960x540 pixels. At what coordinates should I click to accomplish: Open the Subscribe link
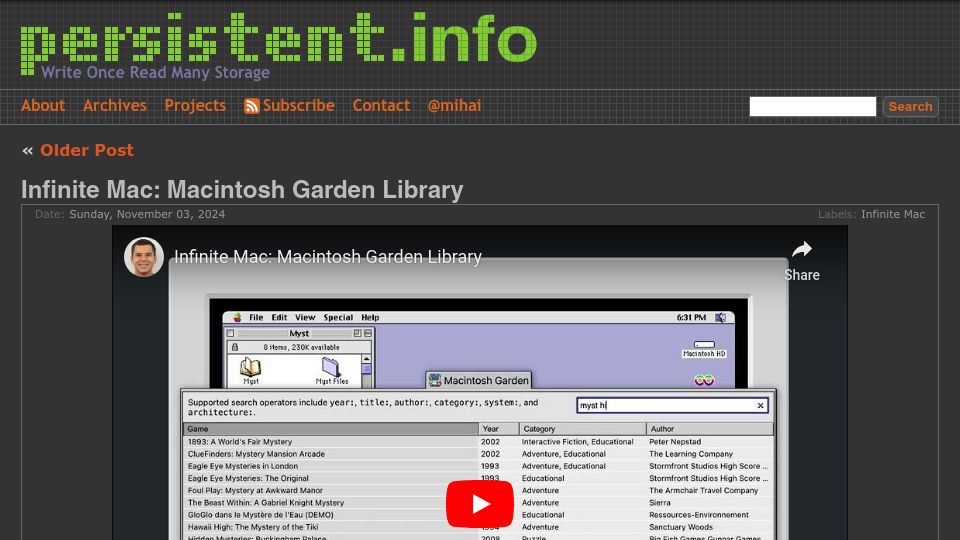pyautogui.click(x=298, y=105)
